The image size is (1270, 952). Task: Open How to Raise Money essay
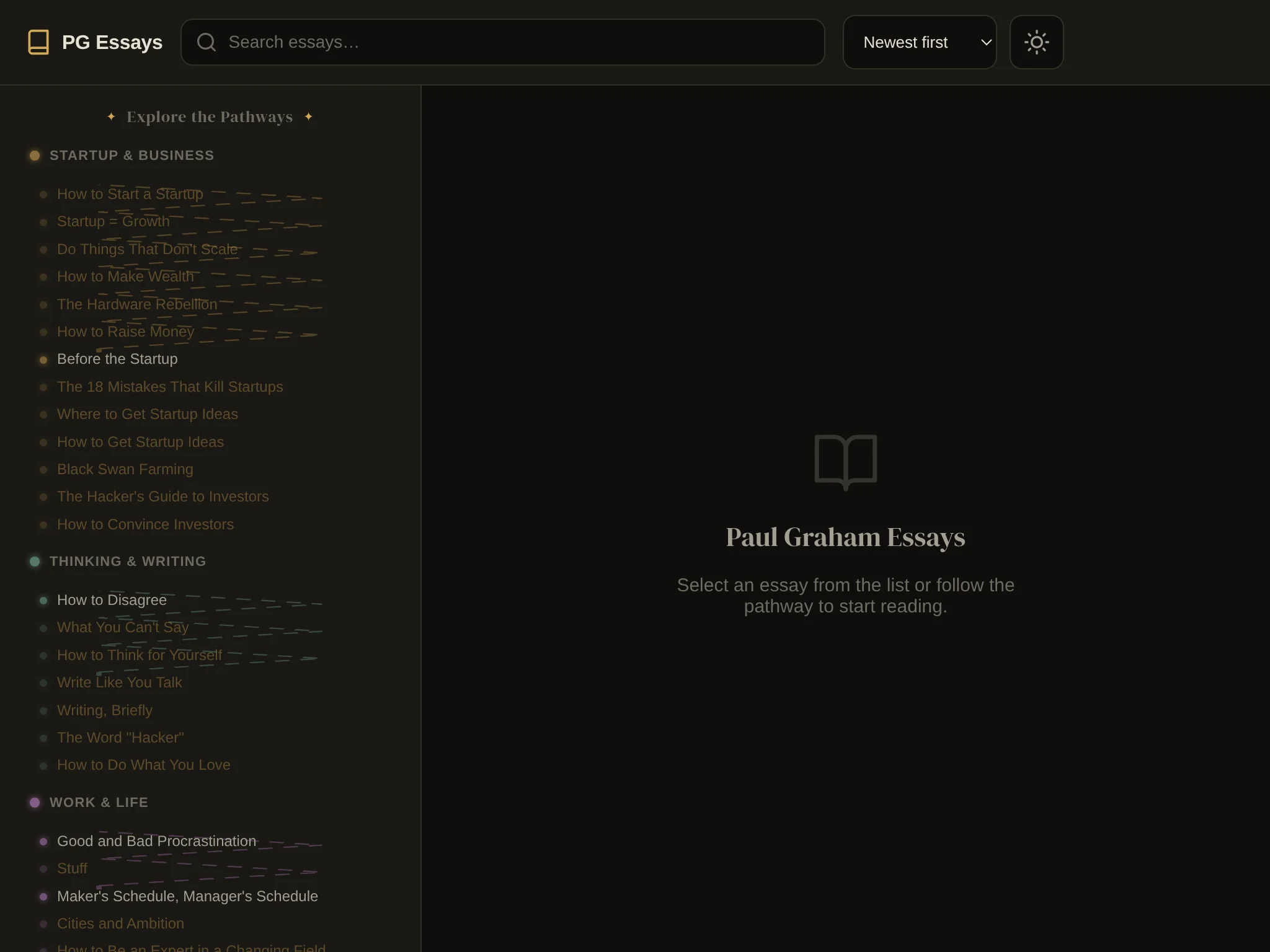[125, 332]
